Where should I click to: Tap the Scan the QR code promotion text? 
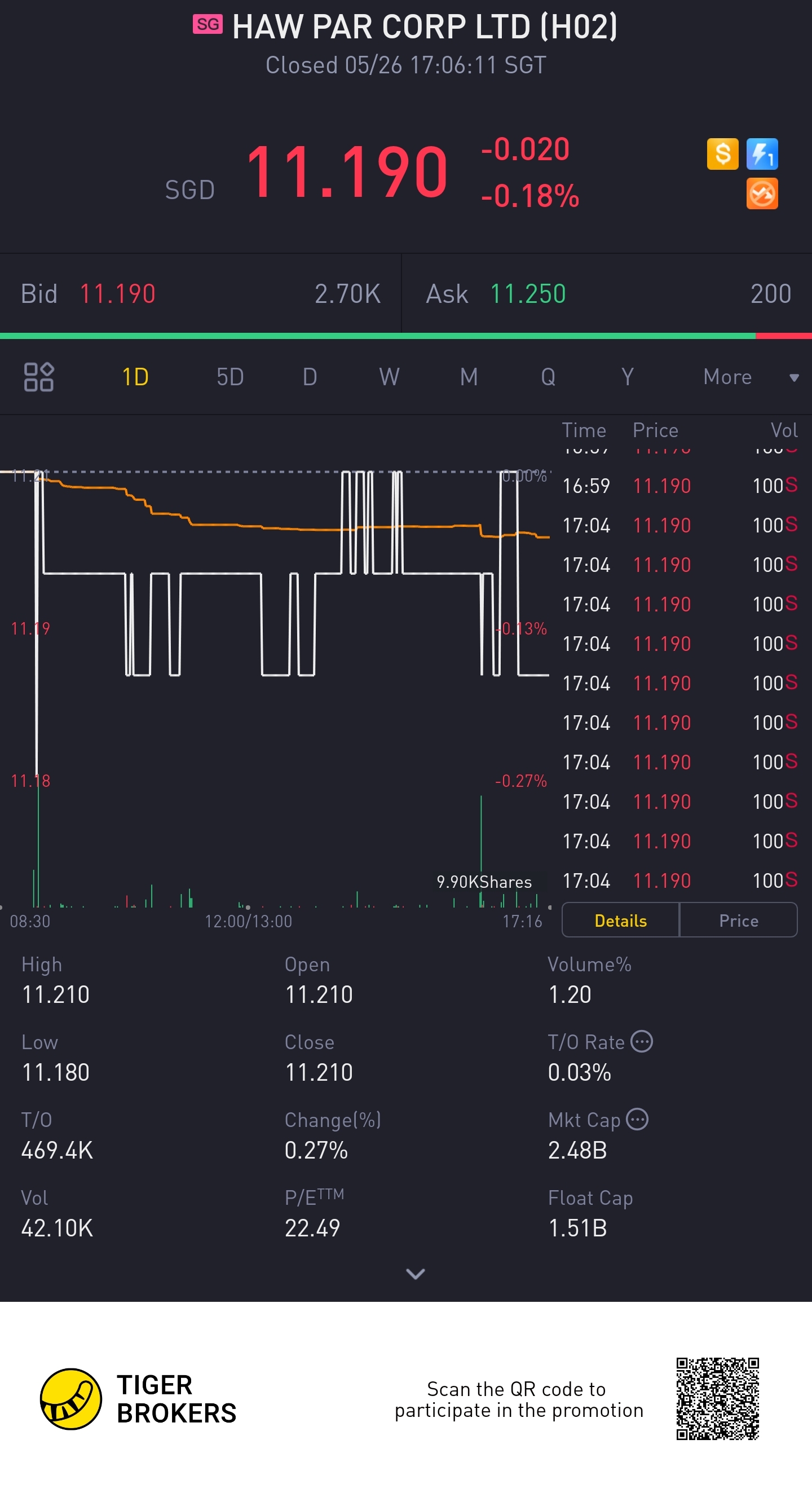(x=519, y=1399)
